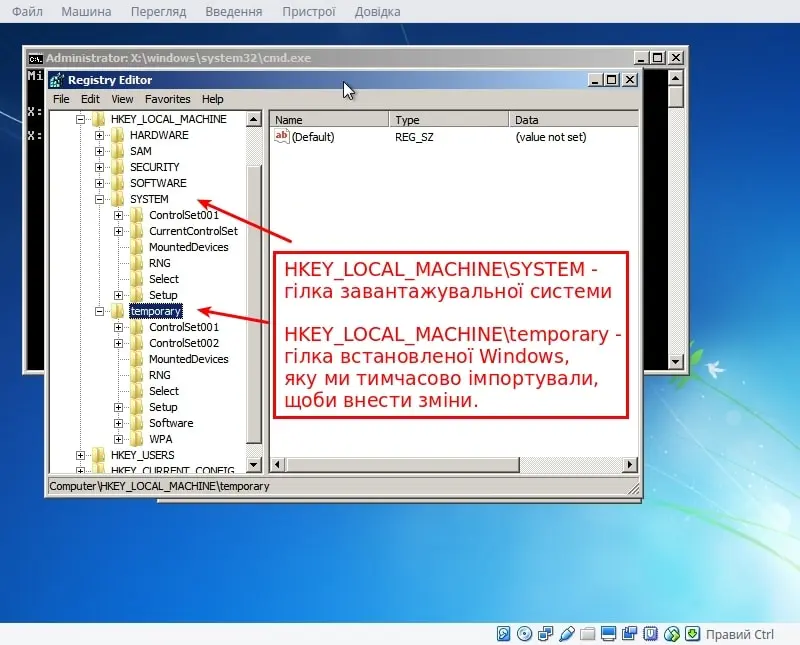Click the Правий Ctrl host key label

coord(740,634)
